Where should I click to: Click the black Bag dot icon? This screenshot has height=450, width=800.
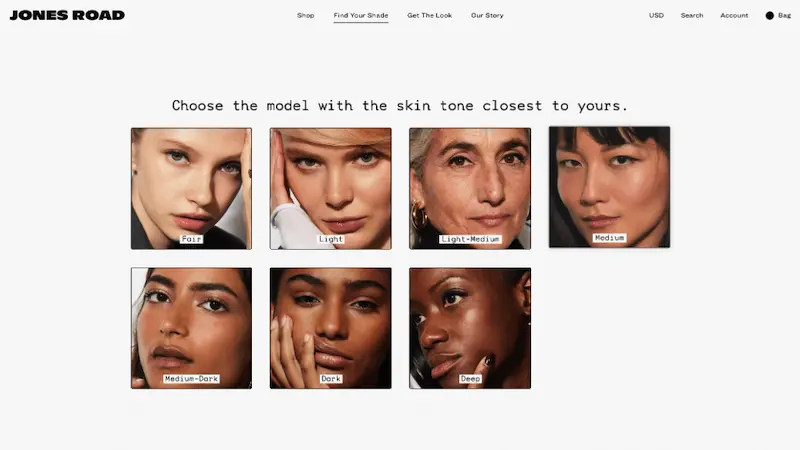click(x=769, y=16)
